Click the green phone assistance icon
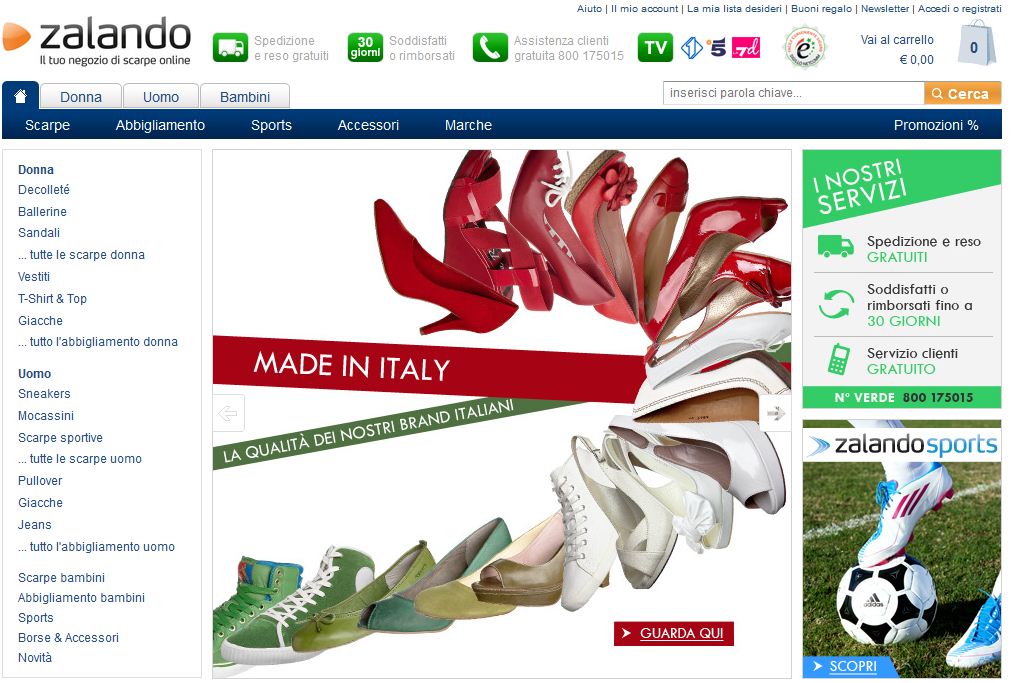This screenshot has width=1011, height=683. [x=490, y=48]
